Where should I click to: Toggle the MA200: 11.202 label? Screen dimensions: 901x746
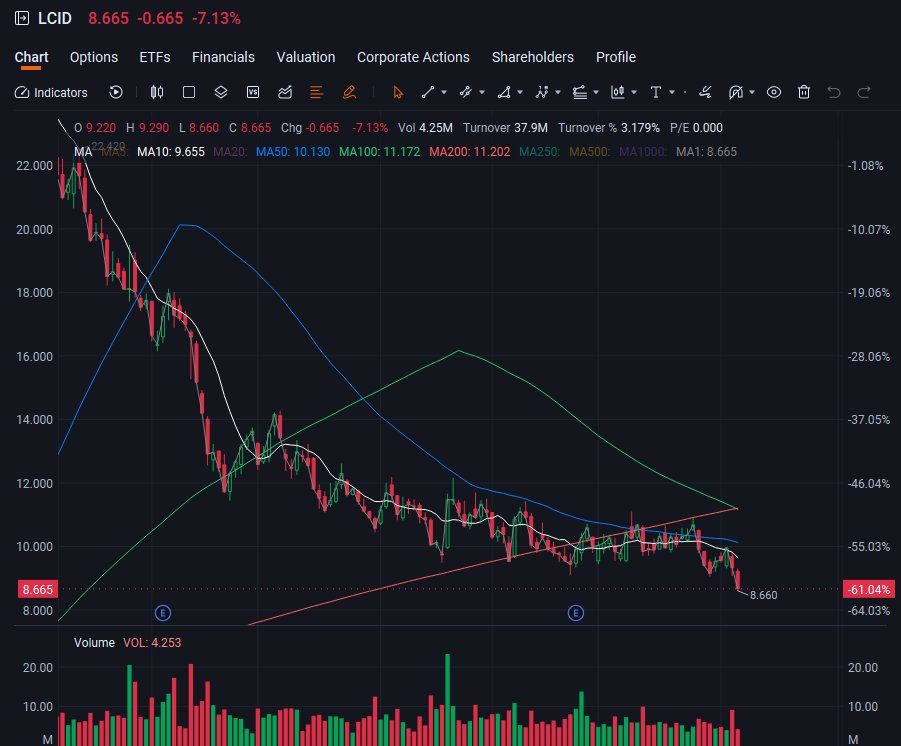click(x=469, y=152)
